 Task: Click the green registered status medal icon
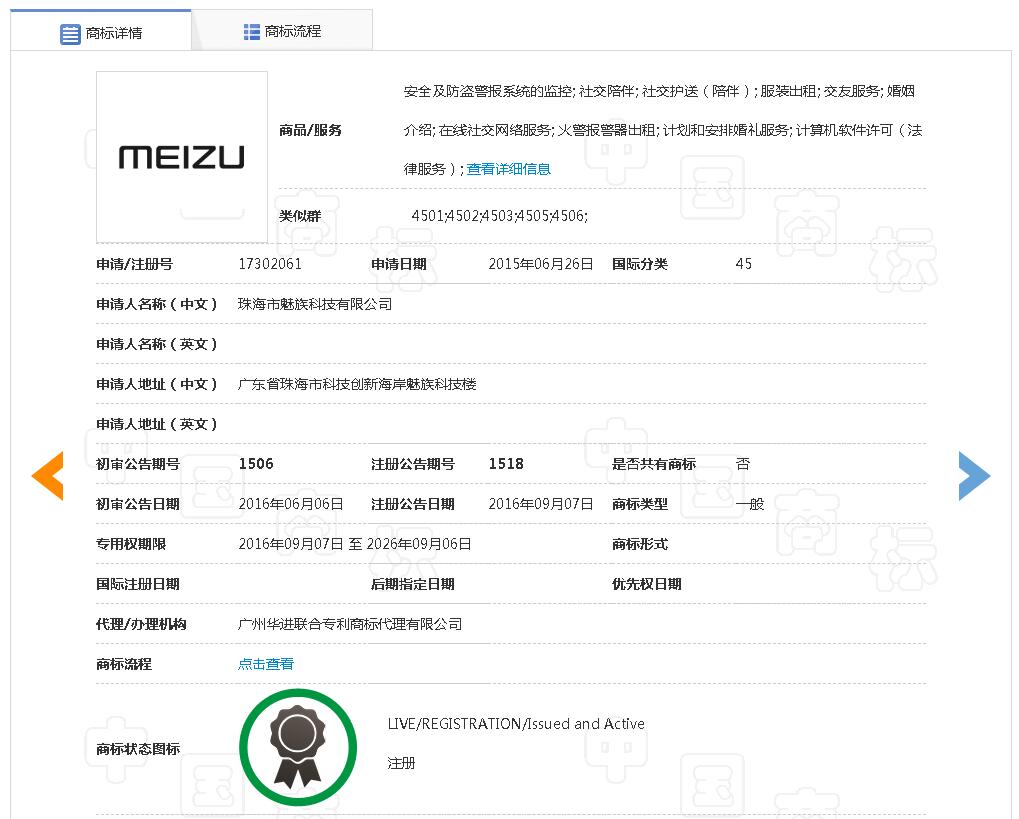298,748
